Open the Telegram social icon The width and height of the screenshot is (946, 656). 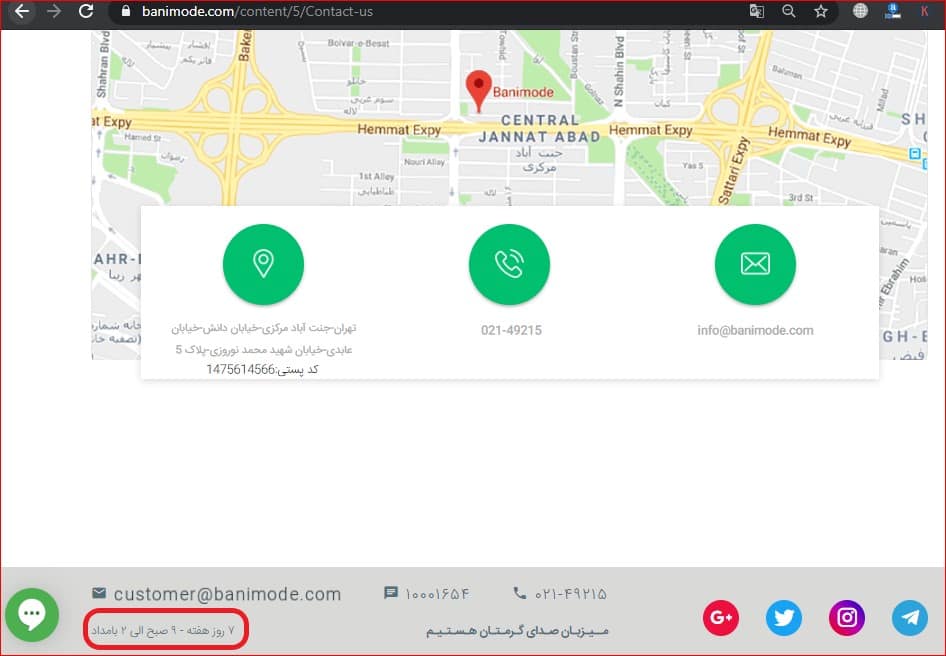coord(910,617)
